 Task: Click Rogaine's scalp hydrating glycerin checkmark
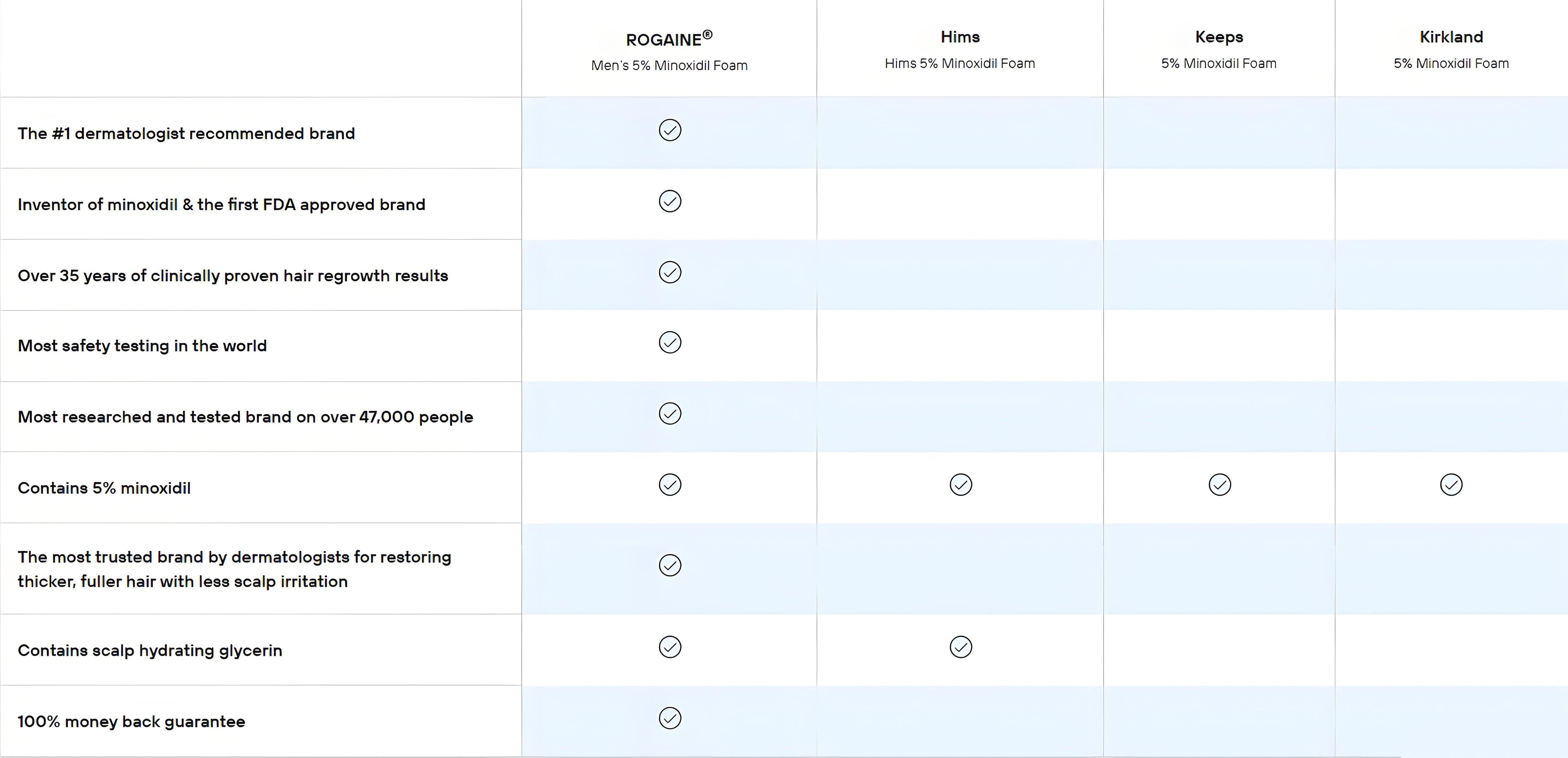[x=670, y=647]
